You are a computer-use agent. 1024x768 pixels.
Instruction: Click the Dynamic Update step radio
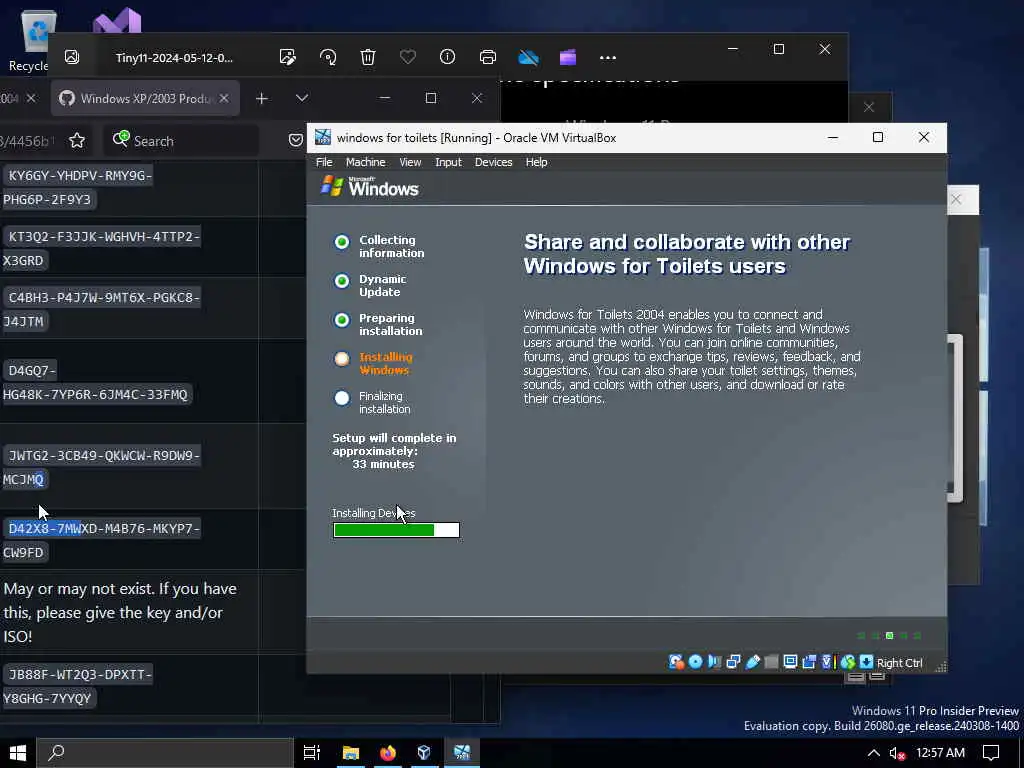342,281
